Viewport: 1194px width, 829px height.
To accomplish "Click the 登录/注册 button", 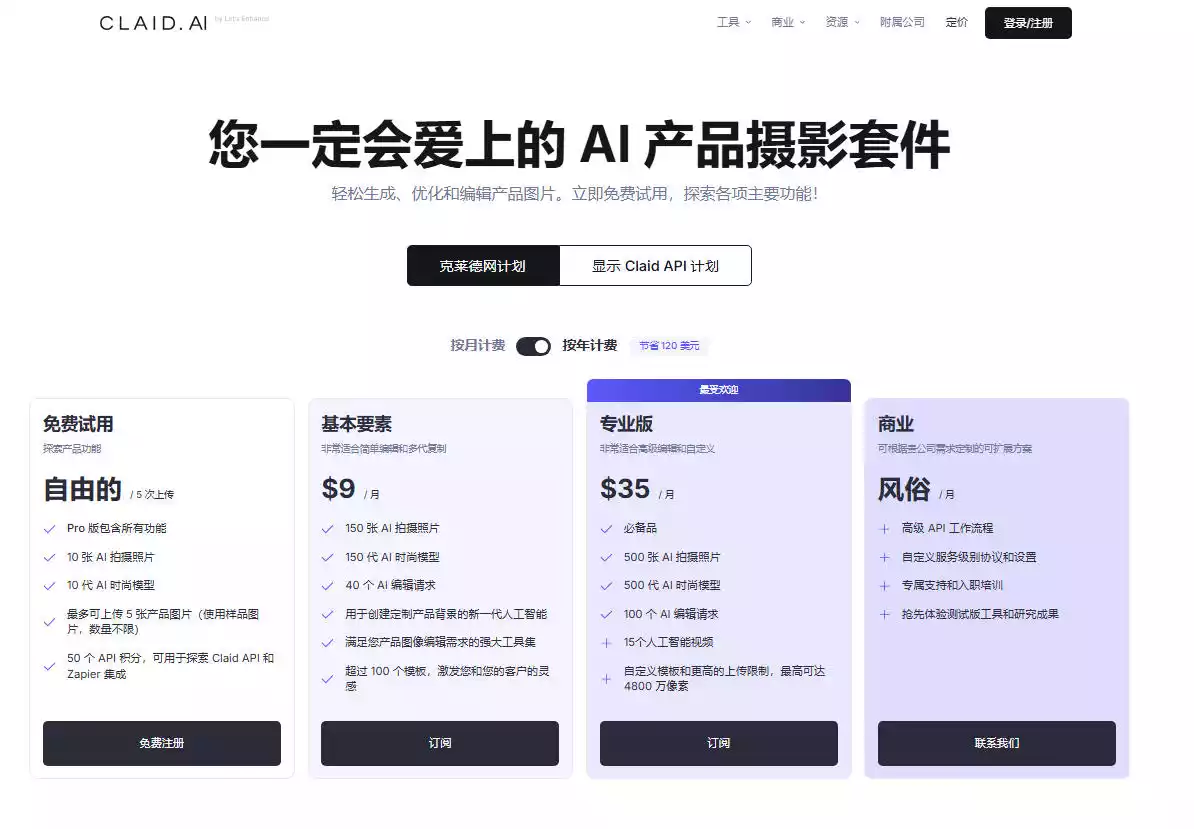I will tap(1028, 23).
